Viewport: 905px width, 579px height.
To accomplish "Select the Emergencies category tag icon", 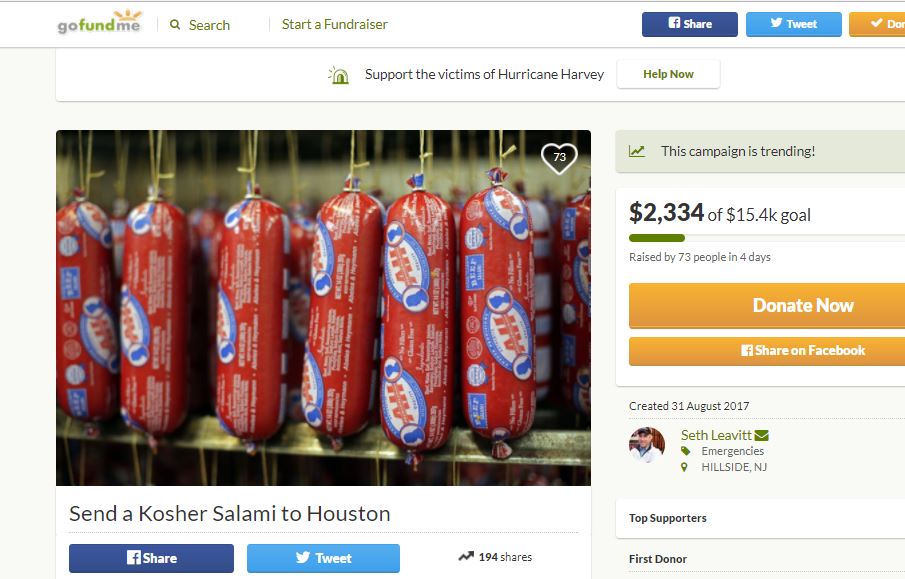I will (683, 451).
